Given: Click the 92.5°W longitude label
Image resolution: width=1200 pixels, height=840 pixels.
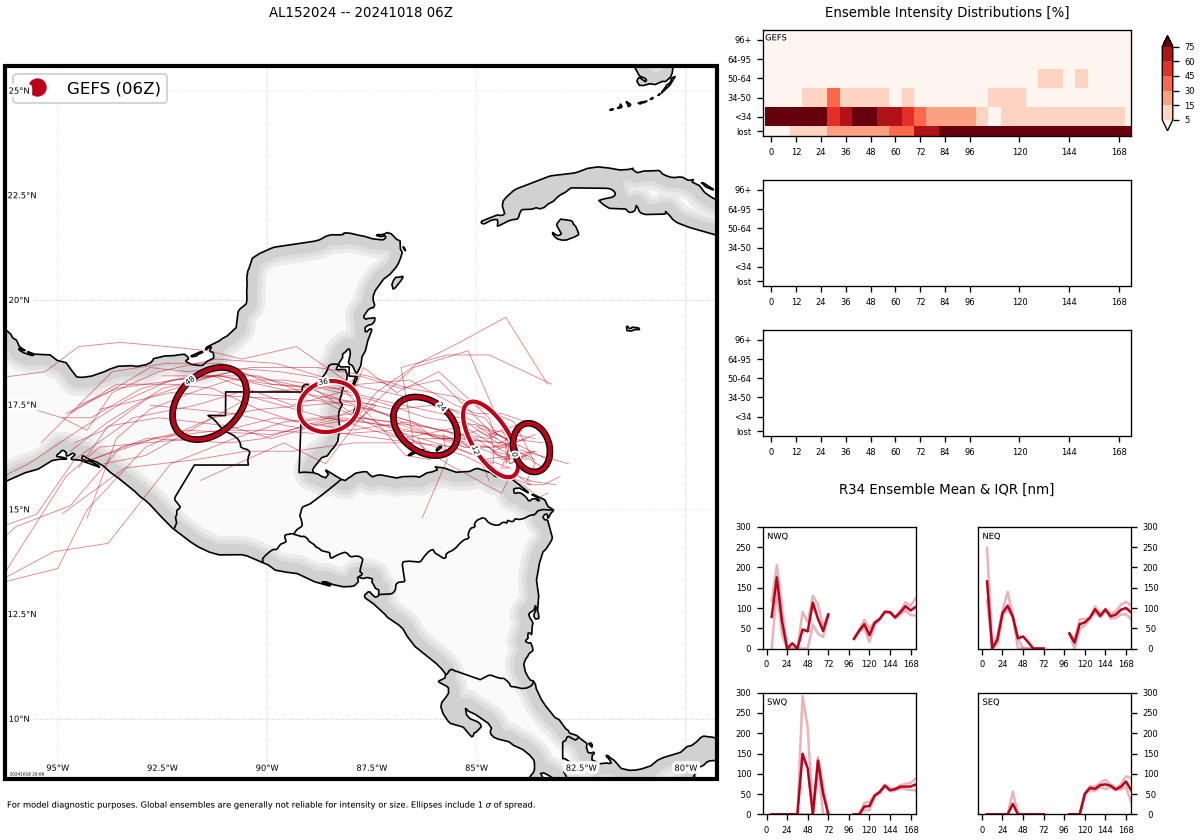Looking at the screenshot, I should pos(162,768).
